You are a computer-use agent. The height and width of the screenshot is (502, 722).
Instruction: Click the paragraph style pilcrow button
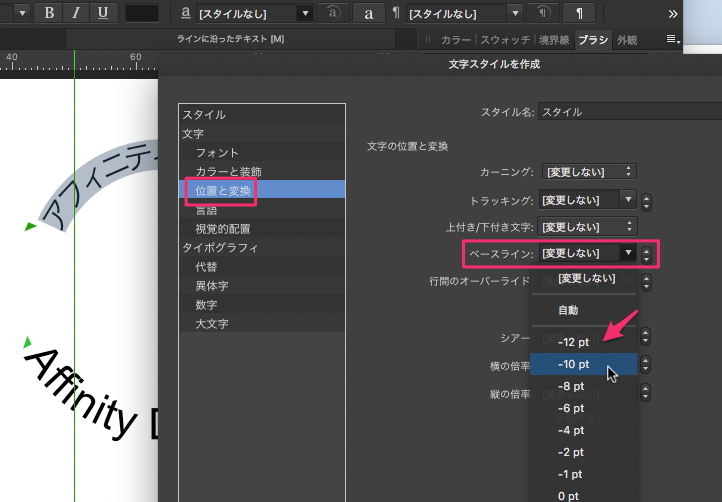pos(578,13)
